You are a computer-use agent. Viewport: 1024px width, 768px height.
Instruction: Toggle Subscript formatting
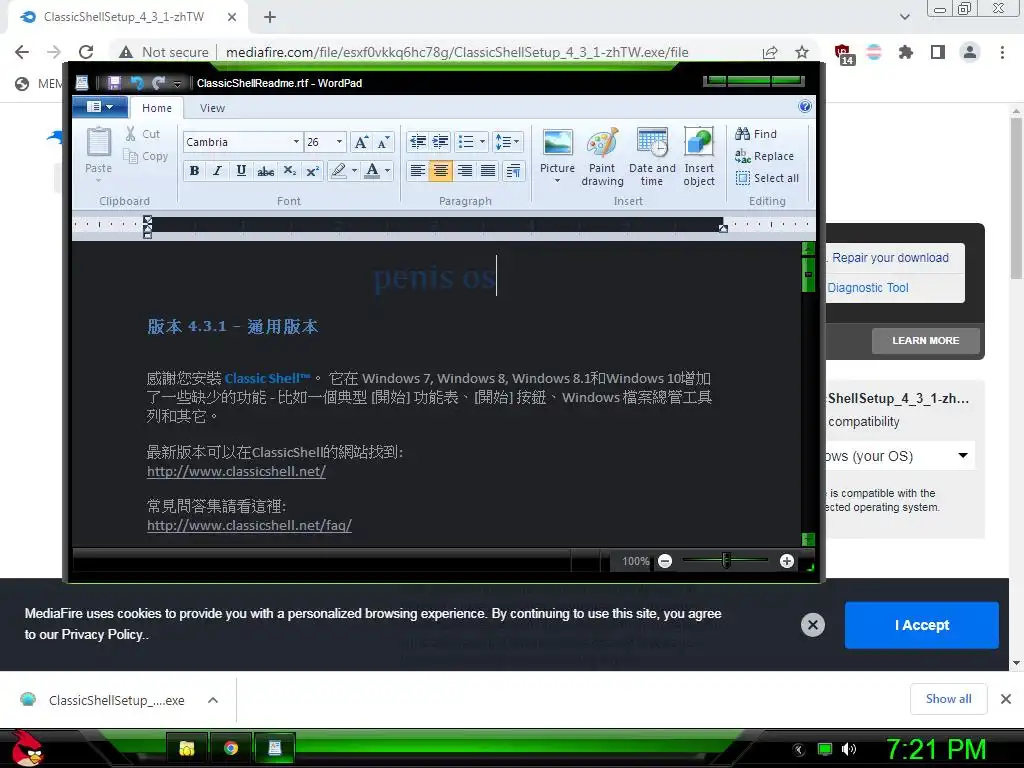(x=289, y=171)
